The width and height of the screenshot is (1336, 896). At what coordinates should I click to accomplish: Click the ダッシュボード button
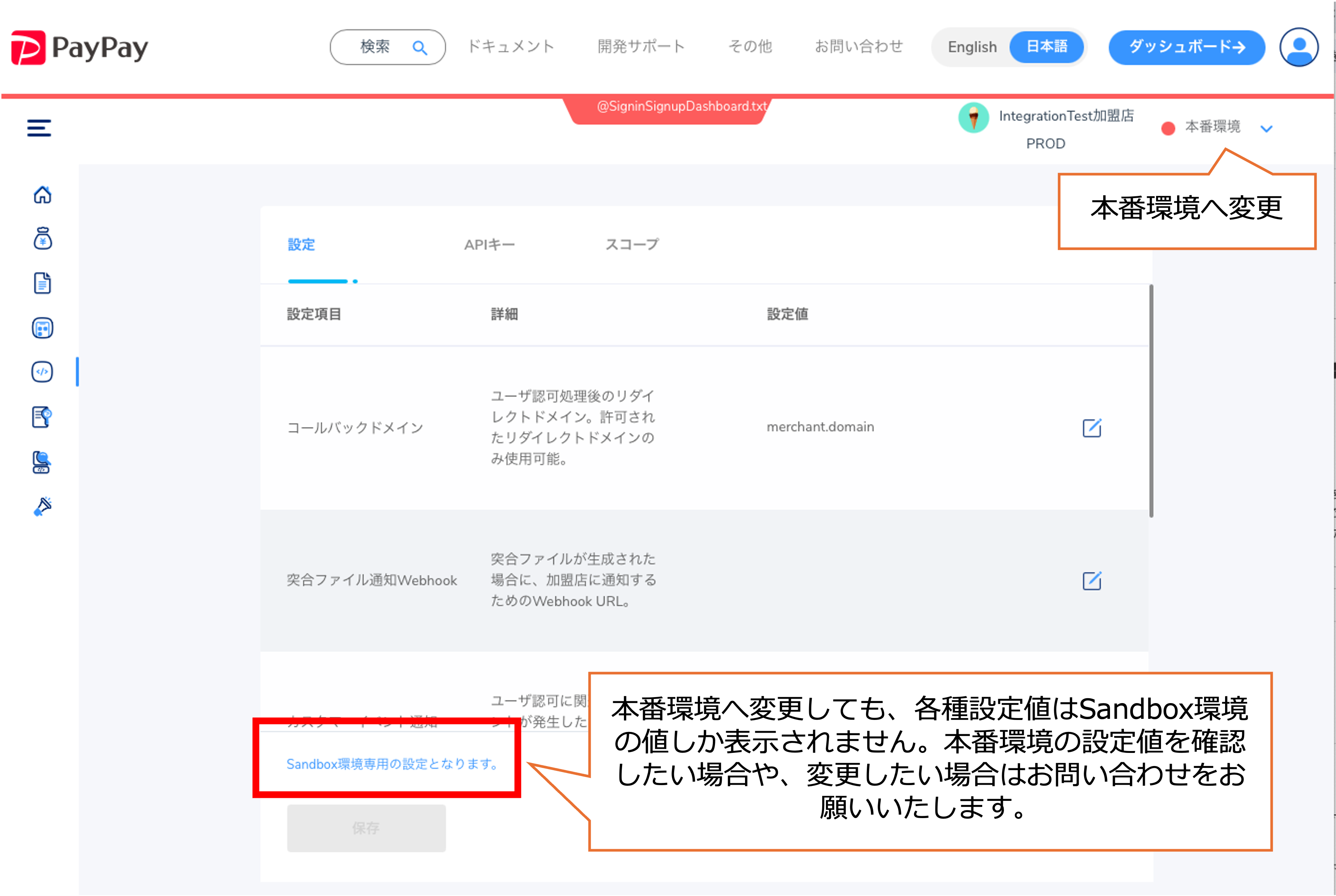pos(1186,48)
